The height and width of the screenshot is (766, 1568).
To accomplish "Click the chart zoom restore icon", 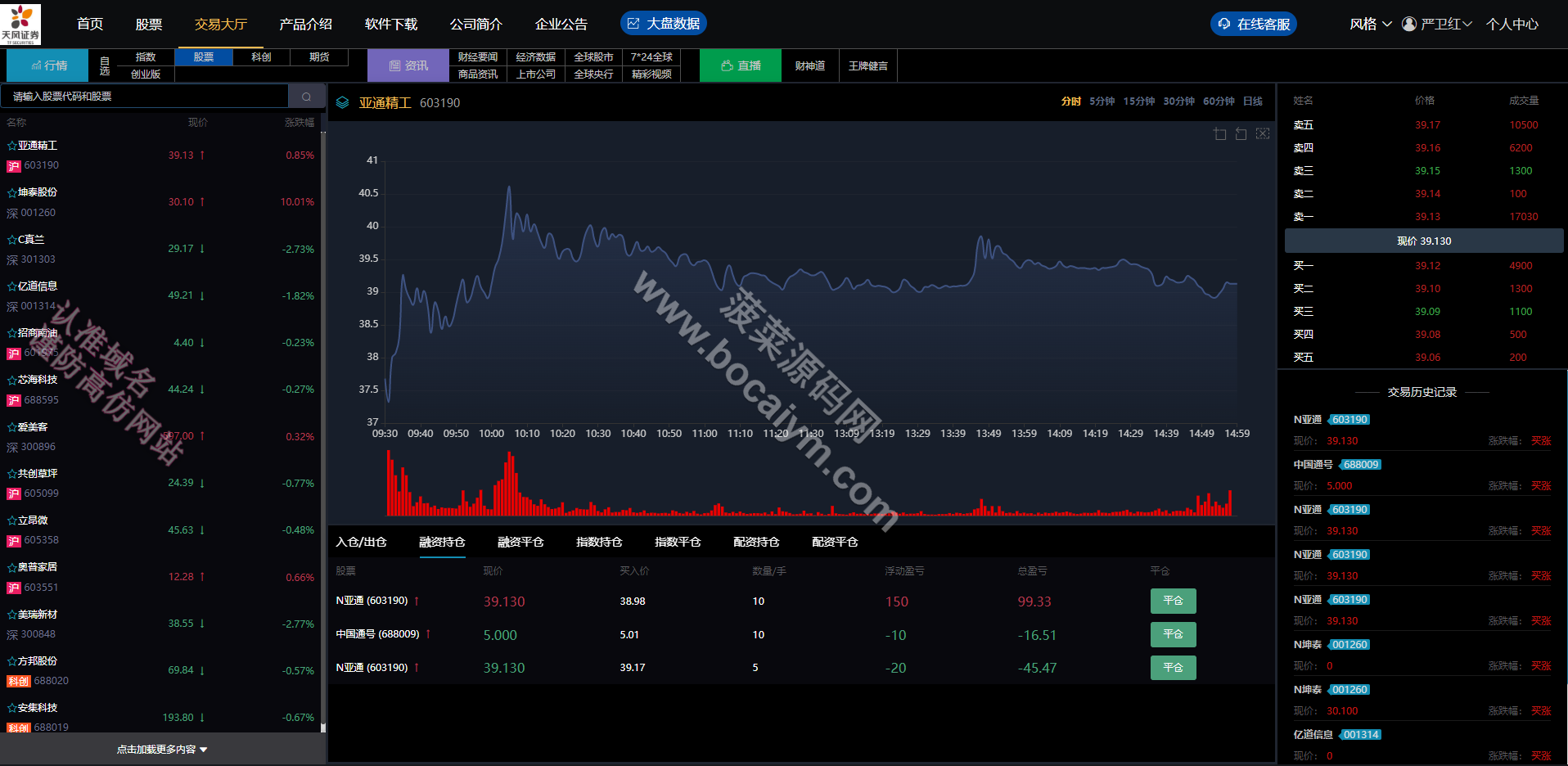I will pos(1241,133).
